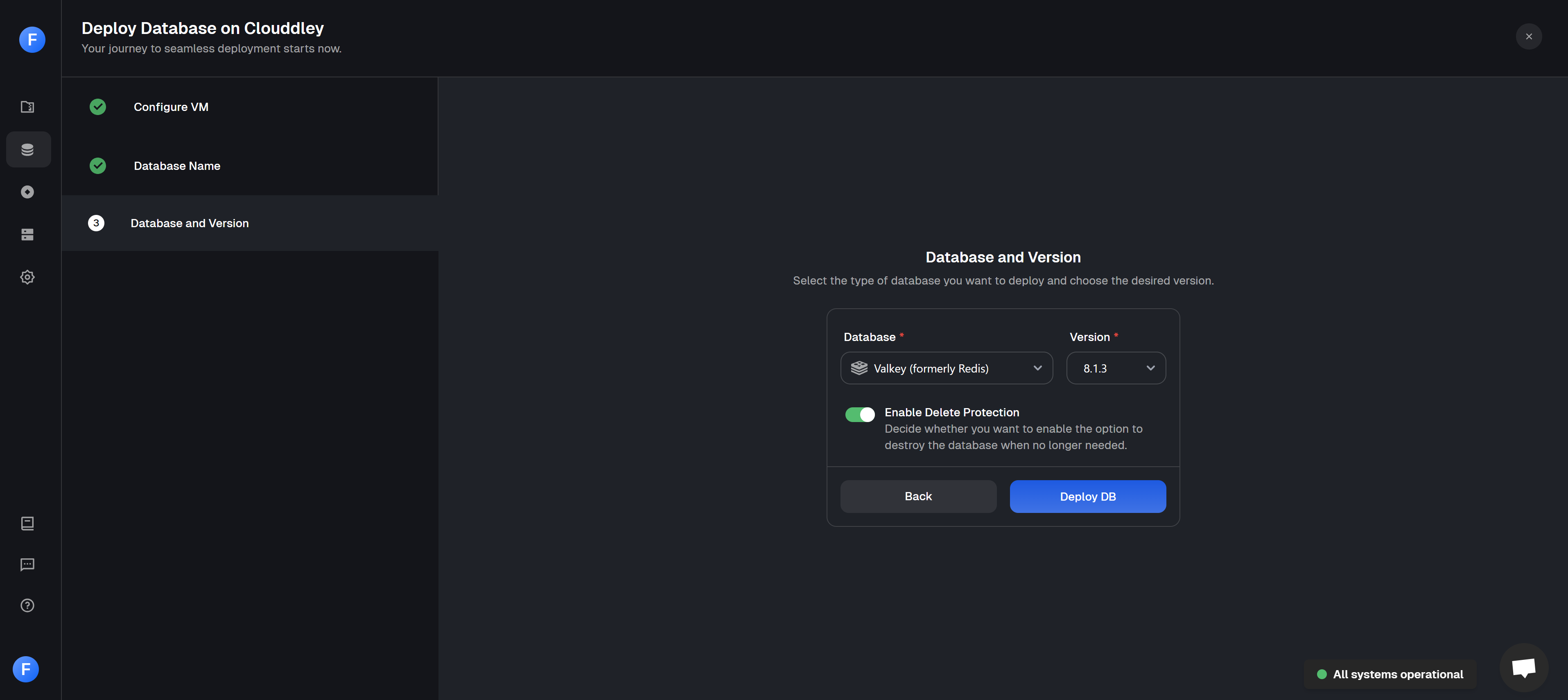This screenshot has height=700, width=1568.
Task: Open the help question mark icon
Action: 27,606
